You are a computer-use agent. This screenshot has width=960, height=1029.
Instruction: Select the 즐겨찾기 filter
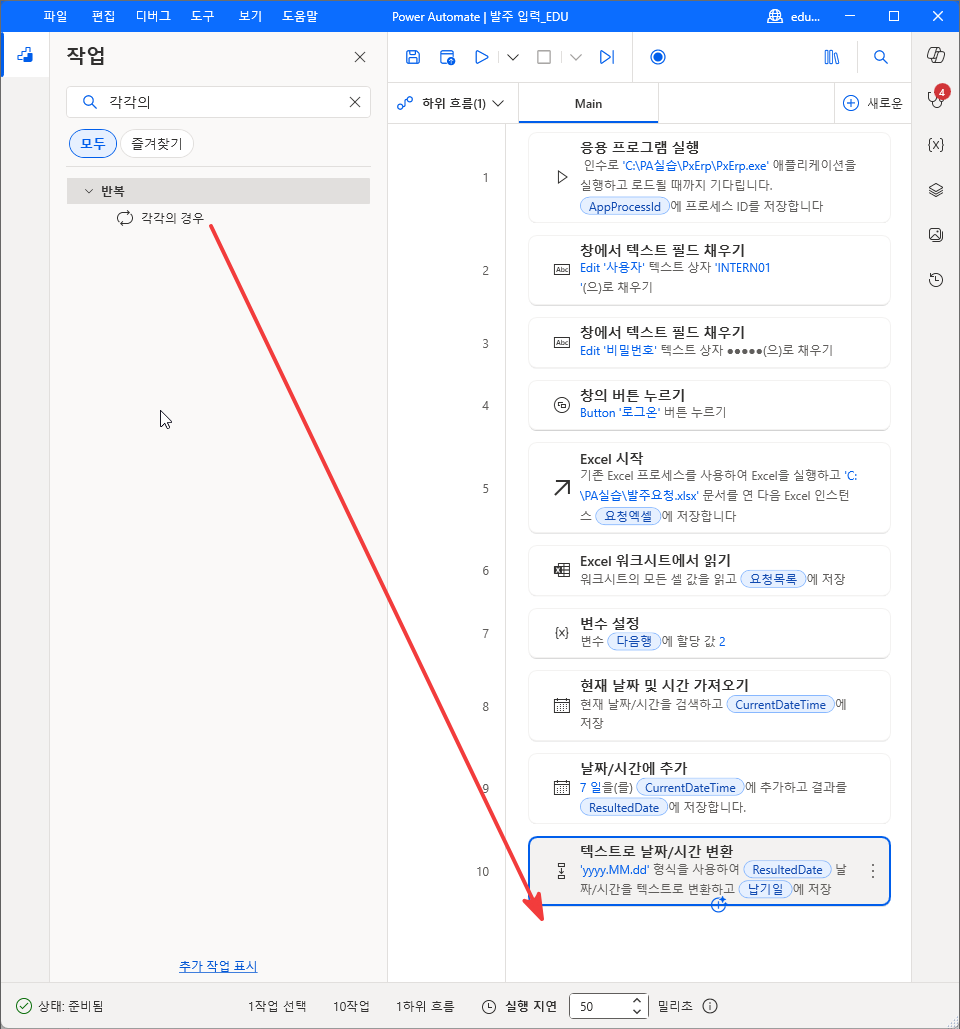click(157, 144)
